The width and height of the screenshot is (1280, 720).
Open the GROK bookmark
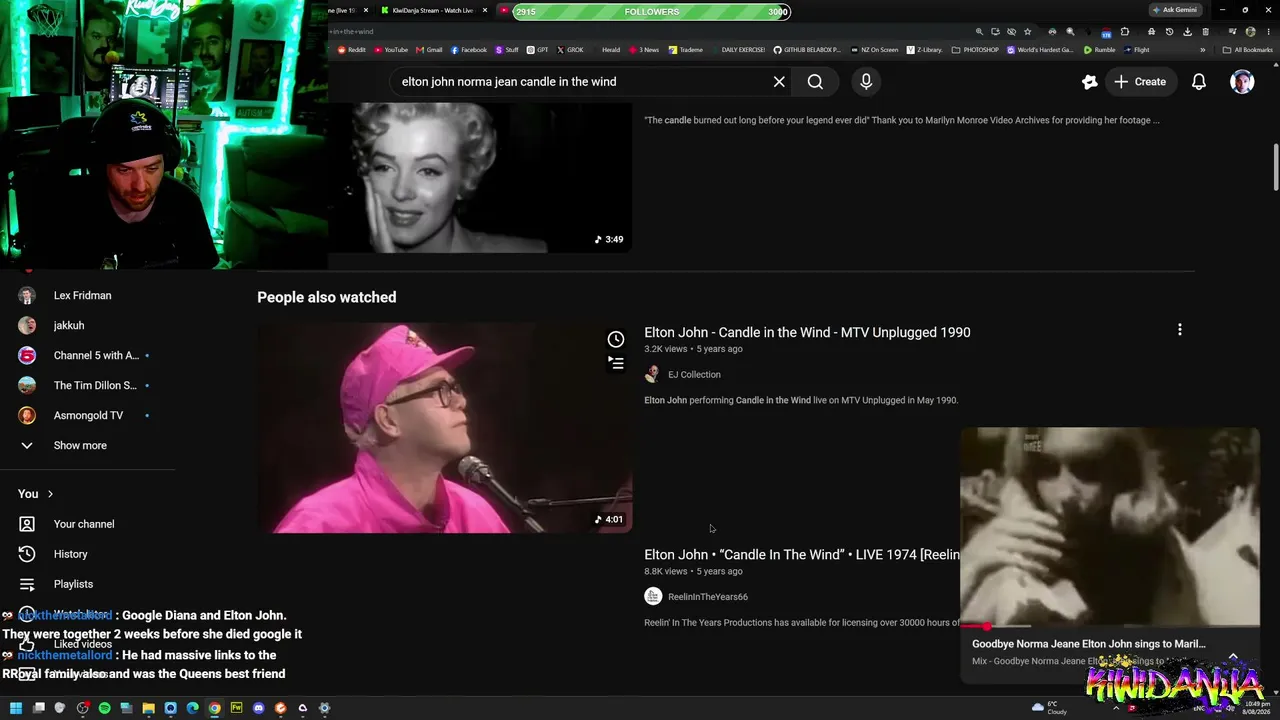(570, 50)
